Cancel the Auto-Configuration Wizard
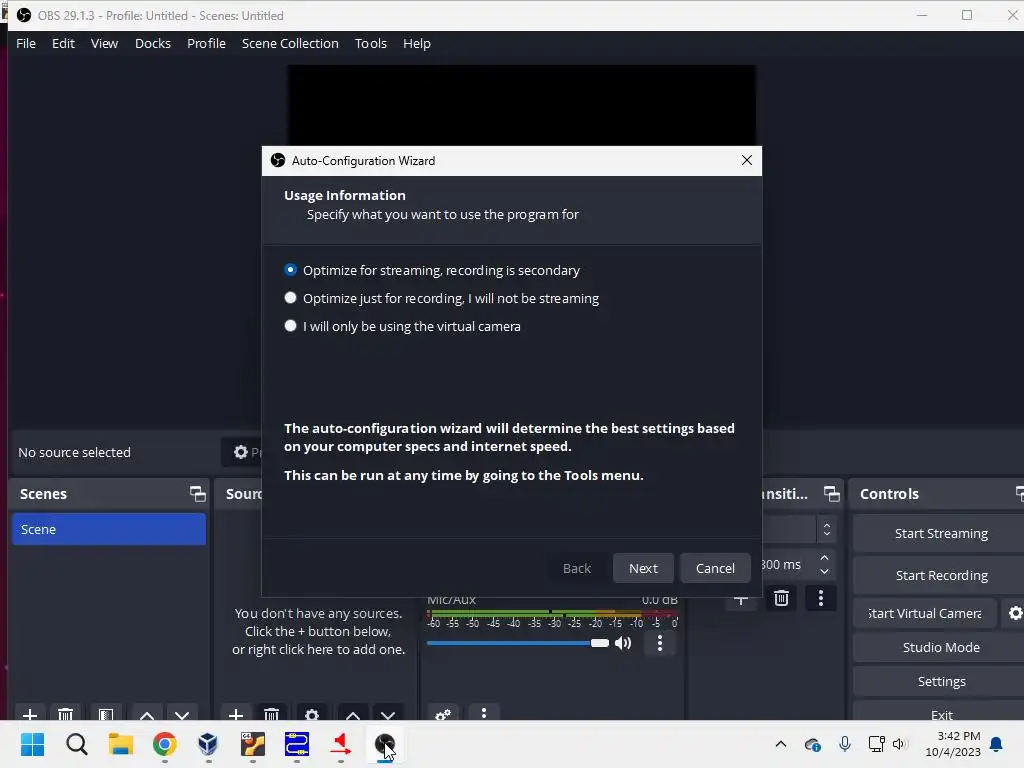1024x768 pixels. click(x=715, y=568)
